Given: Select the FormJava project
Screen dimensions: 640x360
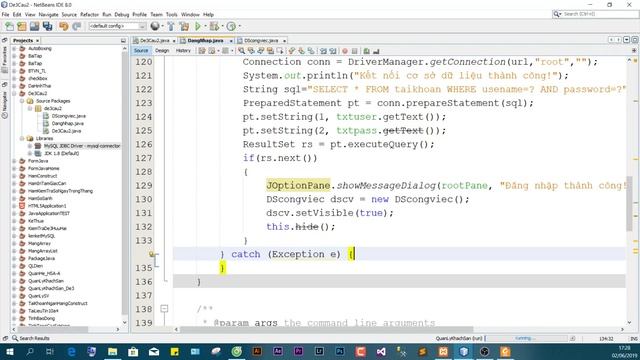Looking at the screenshot, I should point(38,161).
